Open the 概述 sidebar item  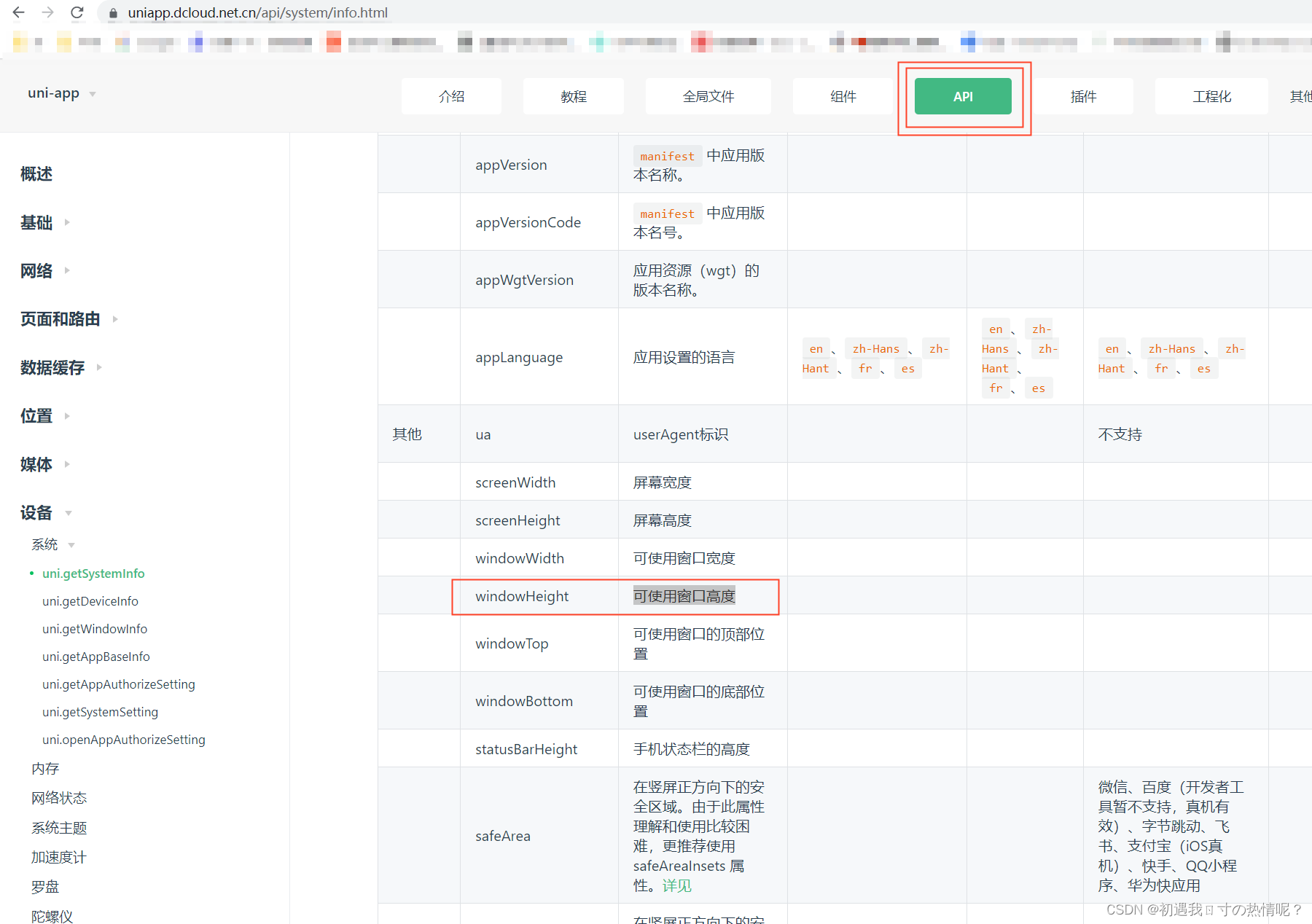(x=36, y=174)
